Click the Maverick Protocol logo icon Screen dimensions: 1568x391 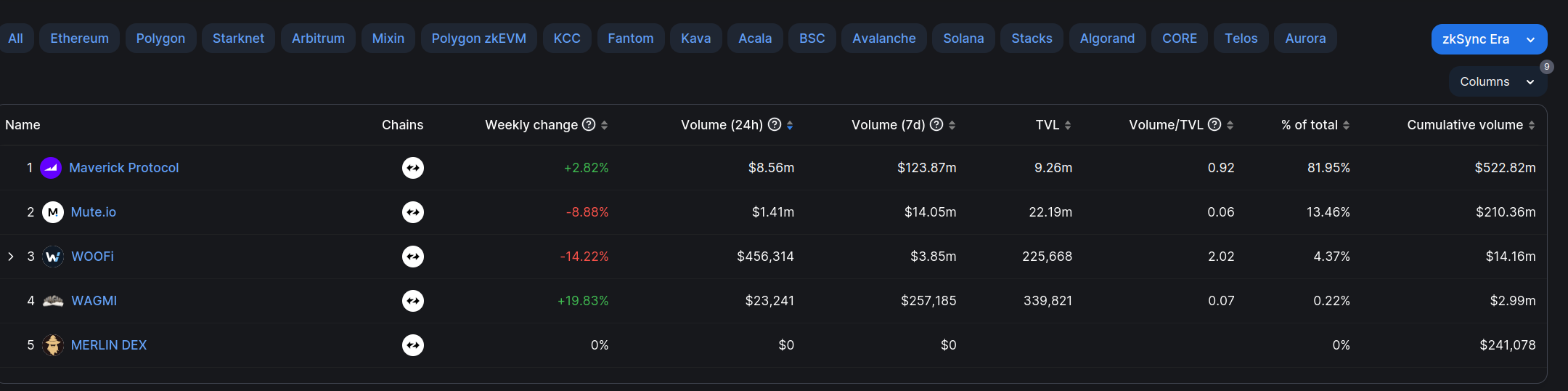[51, 168]
